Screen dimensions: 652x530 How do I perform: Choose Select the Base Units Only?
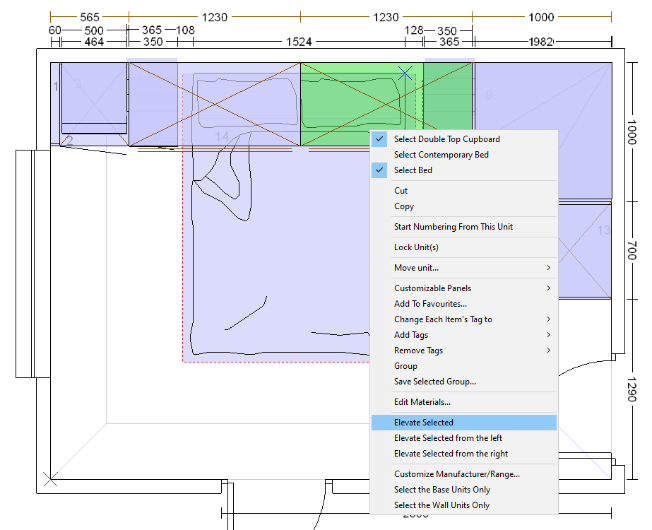[464, 490]
